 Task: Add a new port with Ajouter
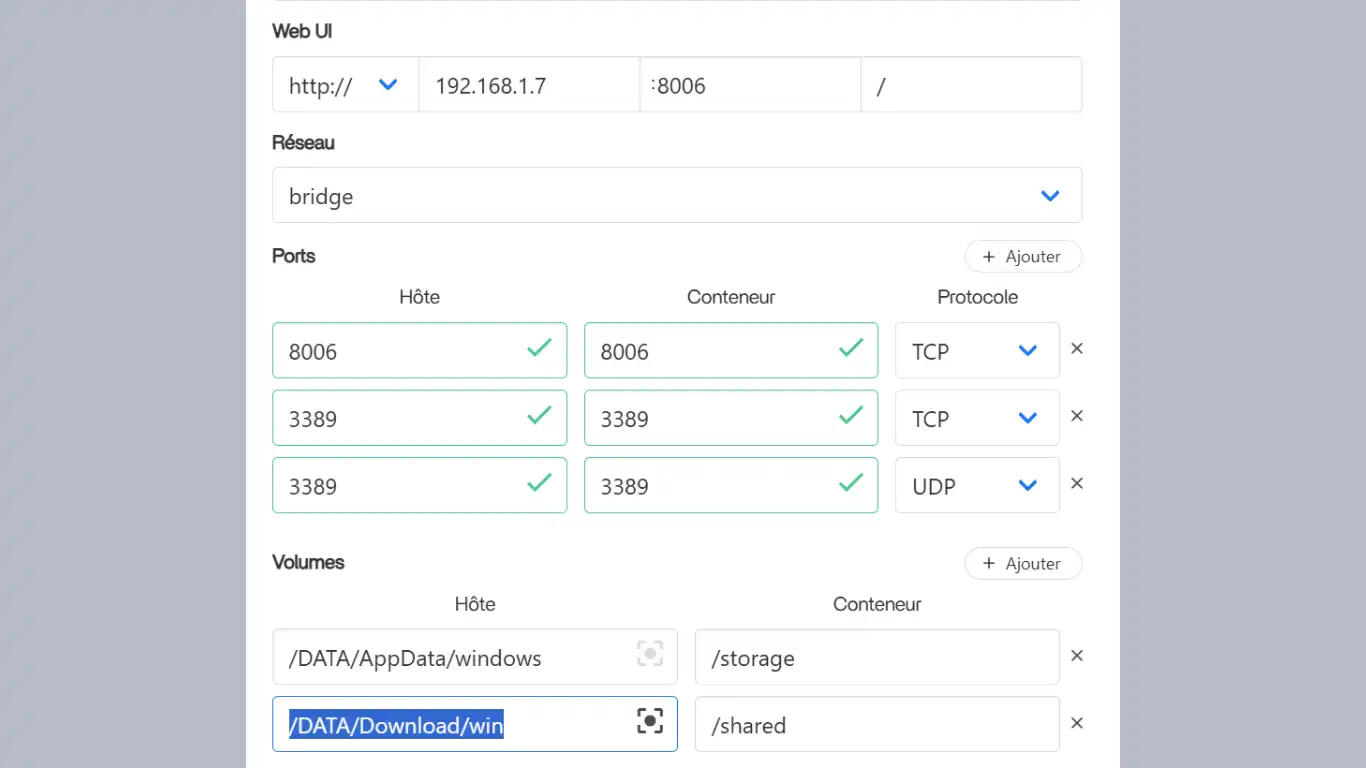[x=1022, y=257]
